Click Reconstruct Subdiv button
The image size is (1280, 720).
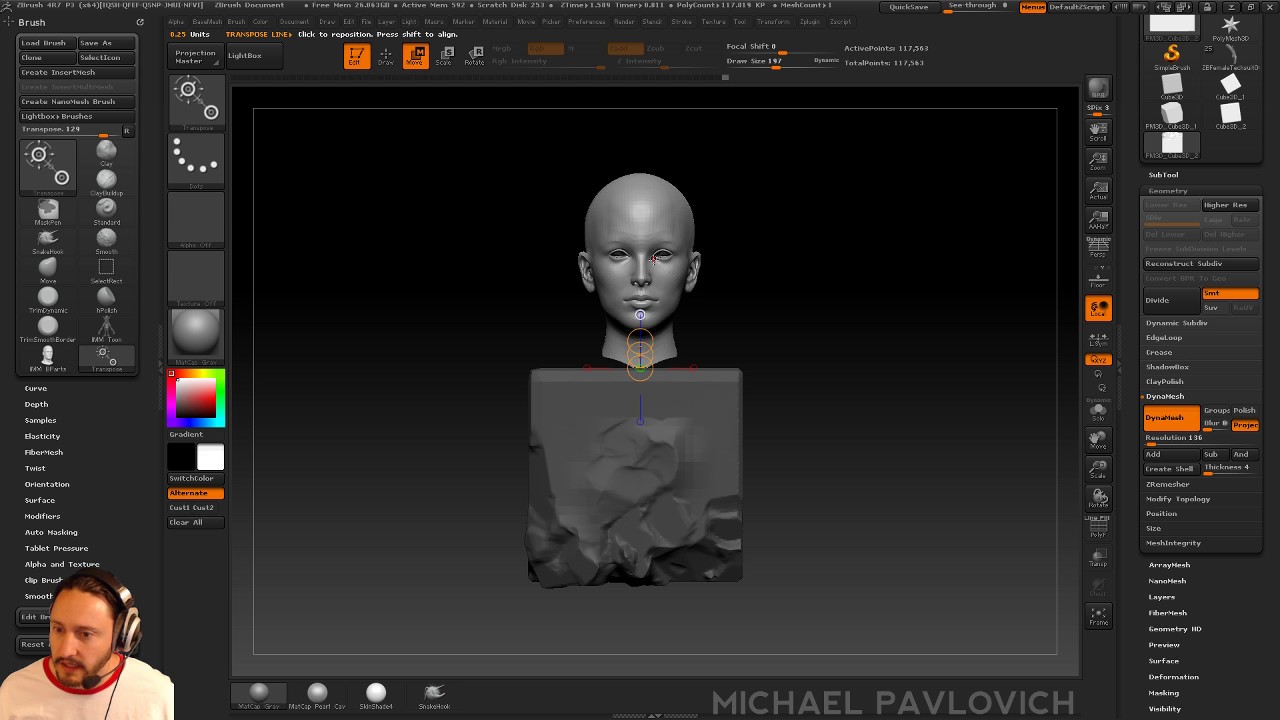pos(1201,264)
